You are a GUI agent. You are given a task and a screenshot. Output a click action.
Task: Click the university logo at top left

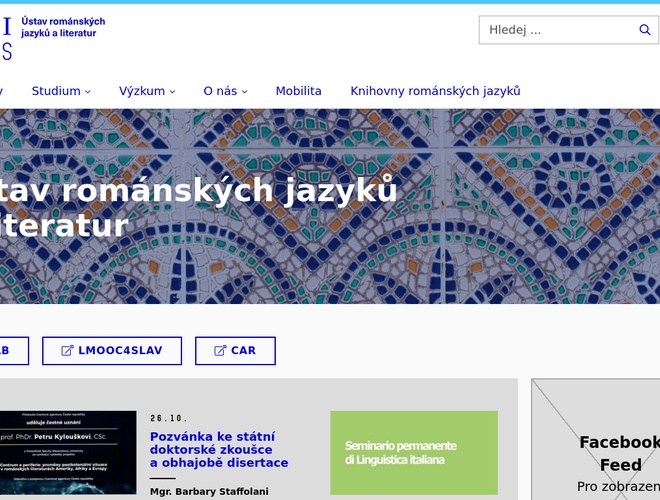click(x=6, y=36)
